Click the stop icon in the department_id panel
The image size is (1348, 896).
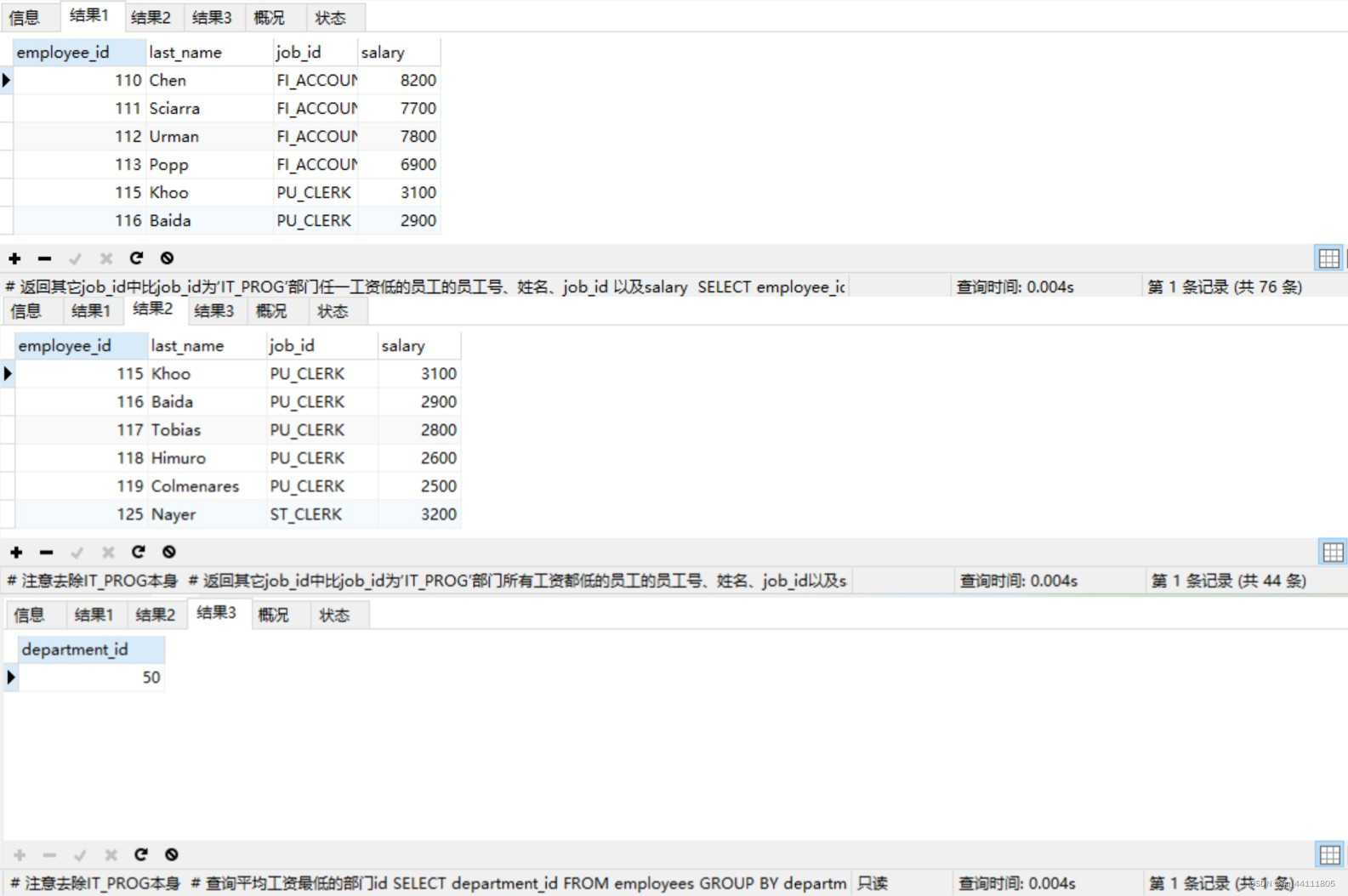tap(172, 855)
